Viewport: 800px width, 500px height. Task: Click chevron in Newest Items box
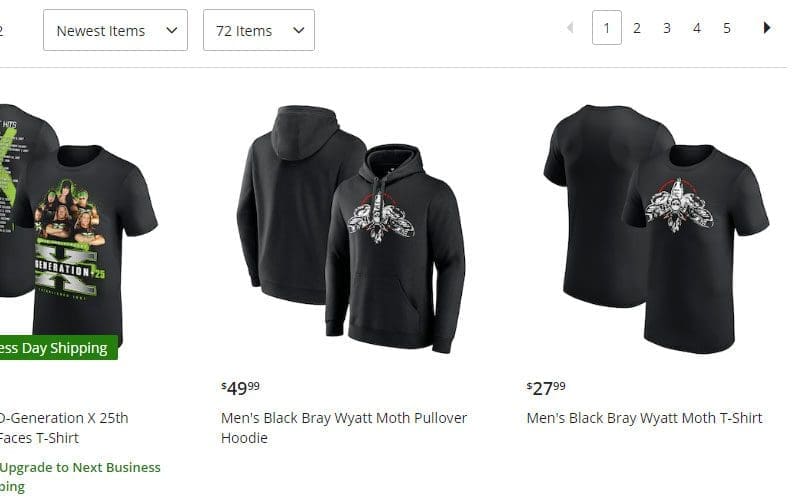172,30
